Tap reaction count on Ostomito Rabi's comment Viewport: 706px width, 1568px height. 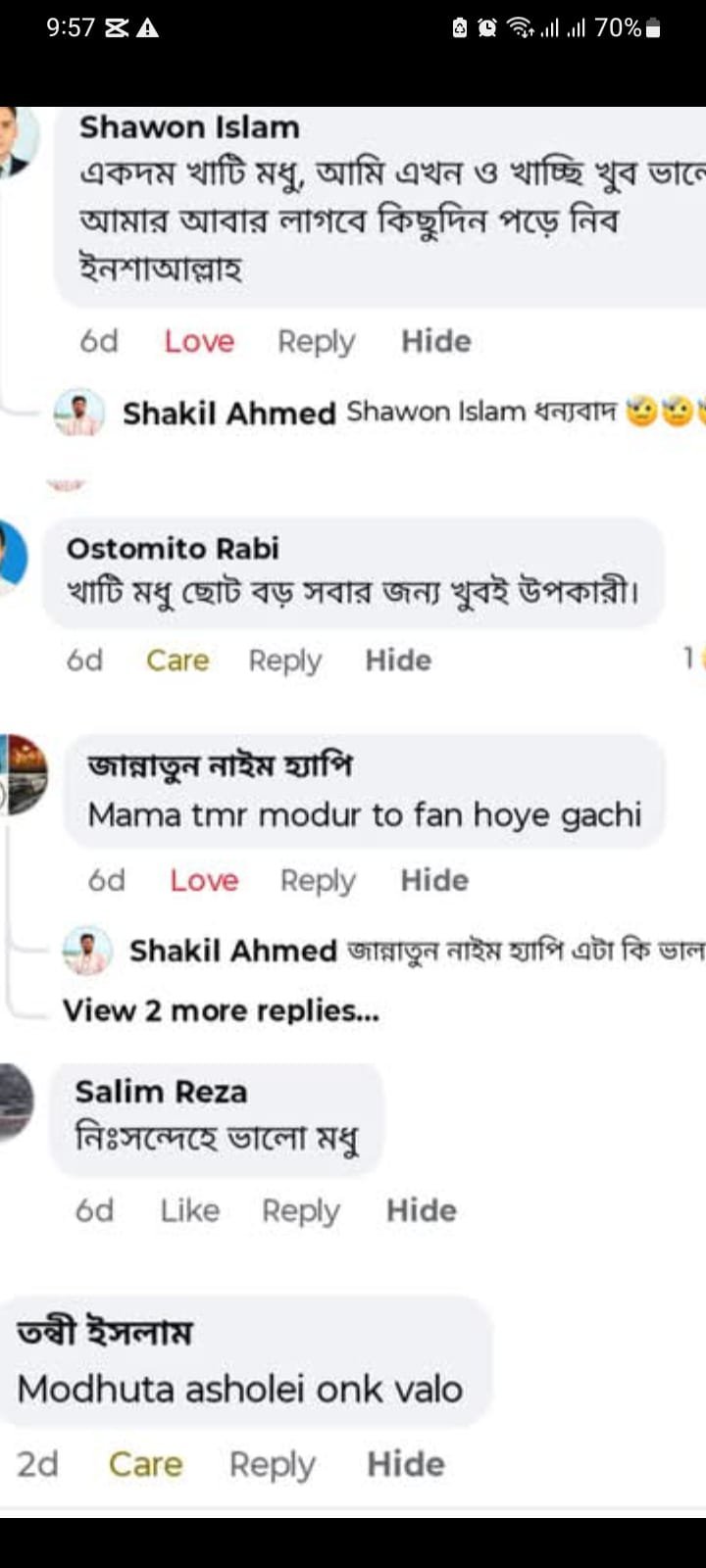tap(691, 659)
